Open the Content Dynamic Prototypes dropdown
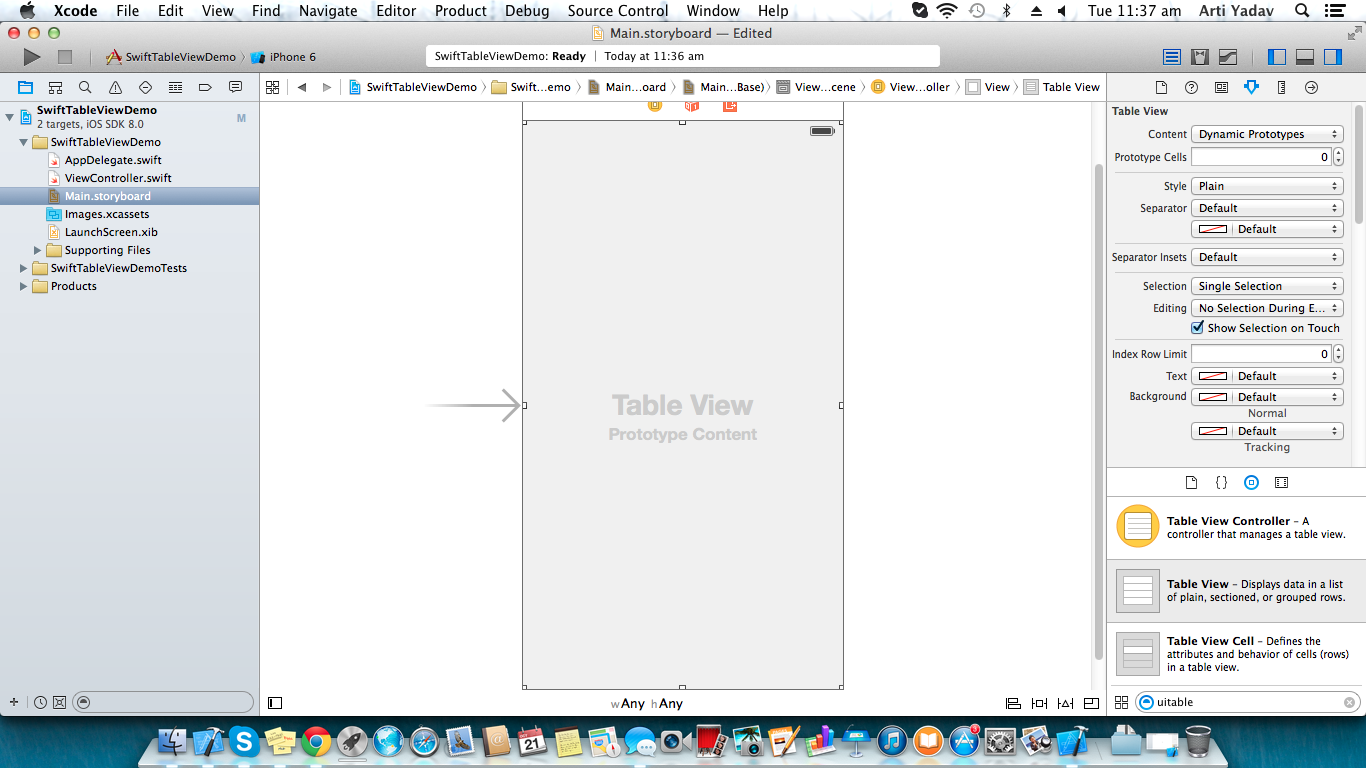This screenshot has width=1366, height=768. tap(1266, 133)
